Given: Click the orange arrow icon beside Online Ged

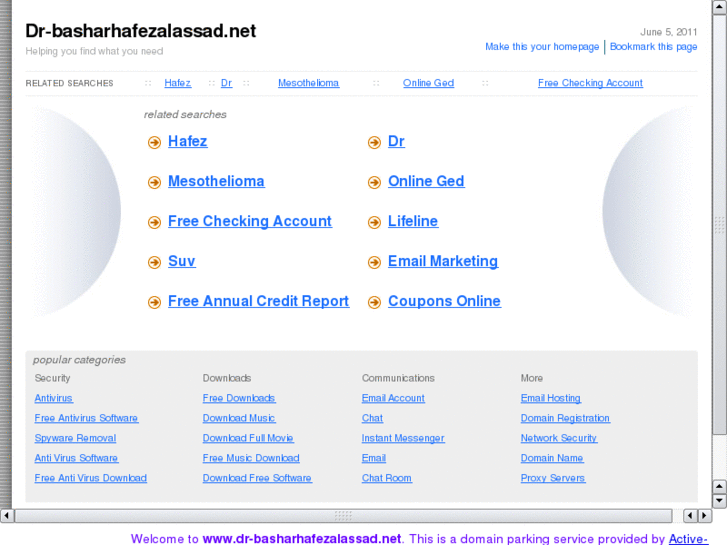Looking at the screenshot, I should 374,183.
